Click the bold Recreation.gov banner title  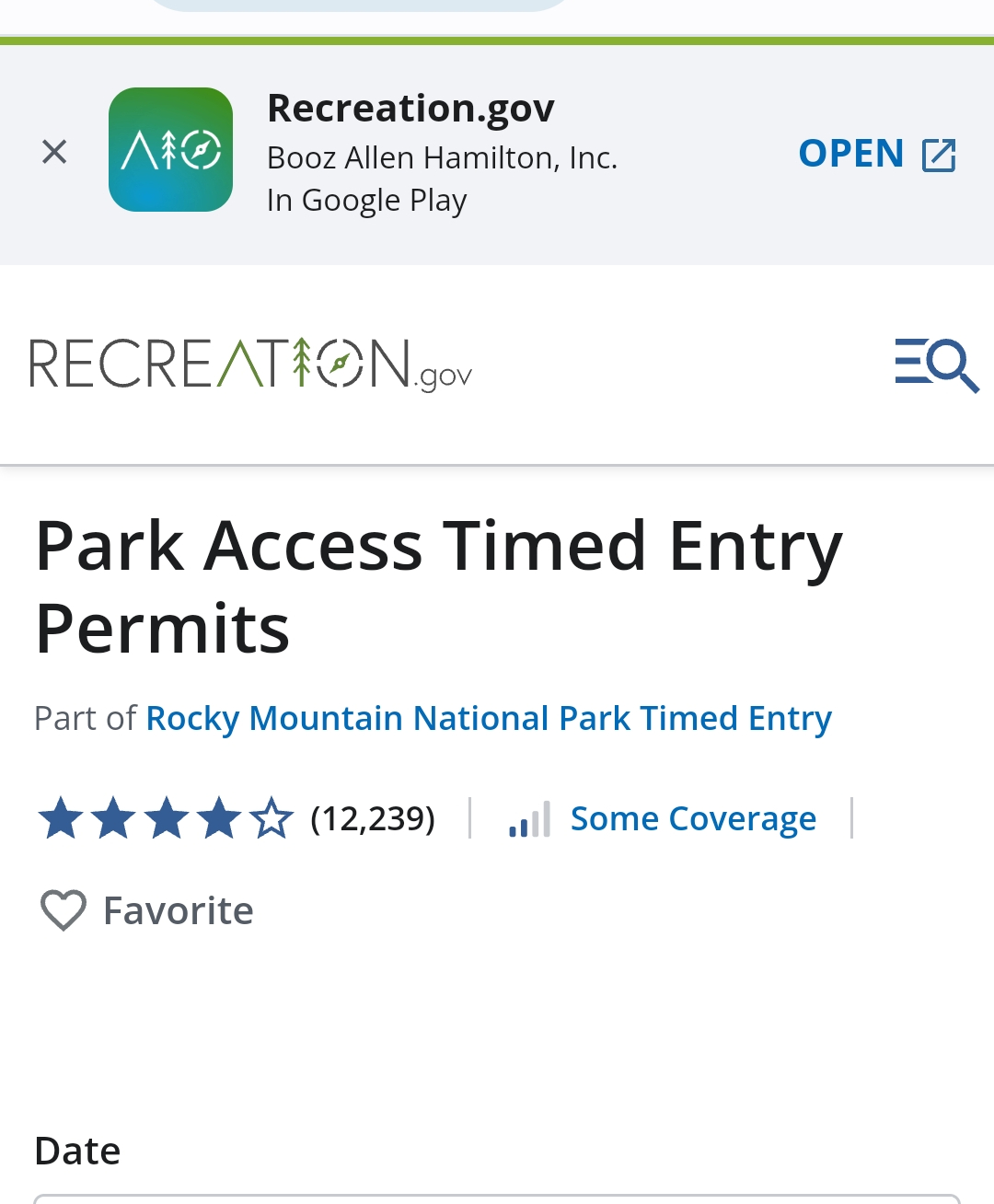click(x=410, y=109)
